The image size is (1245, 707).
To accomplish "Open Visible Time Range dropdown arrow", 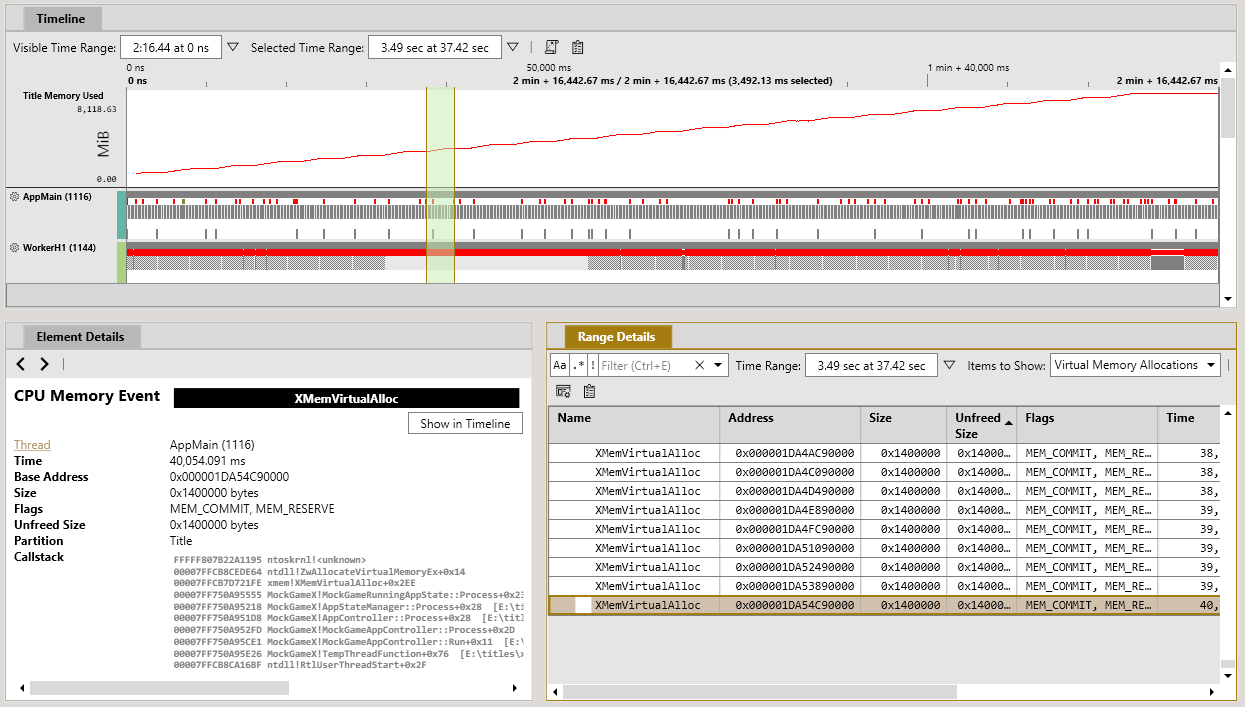I will tap(233, 47).
